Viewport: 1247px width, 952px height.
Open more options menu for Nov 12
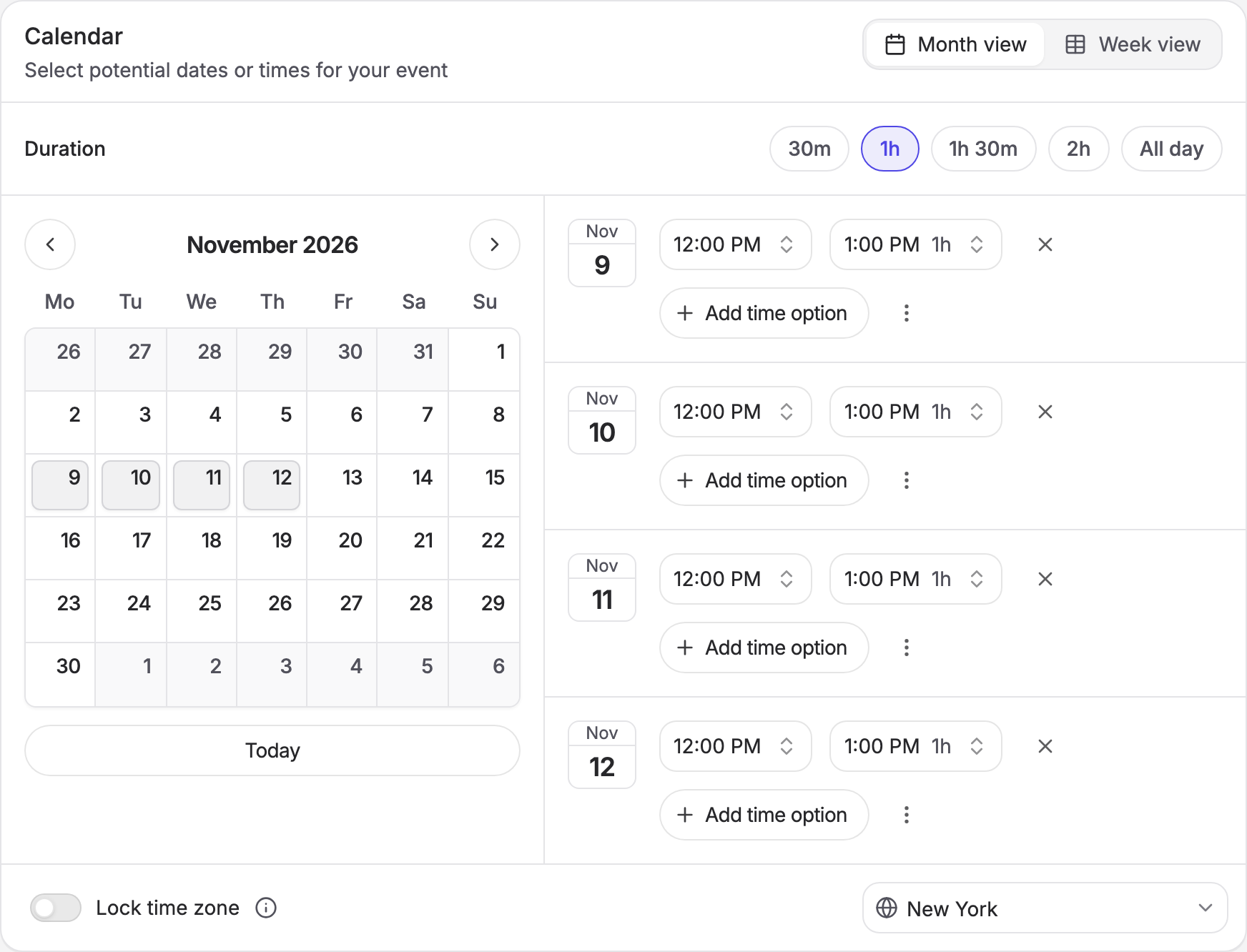click(x=906, y=815)
